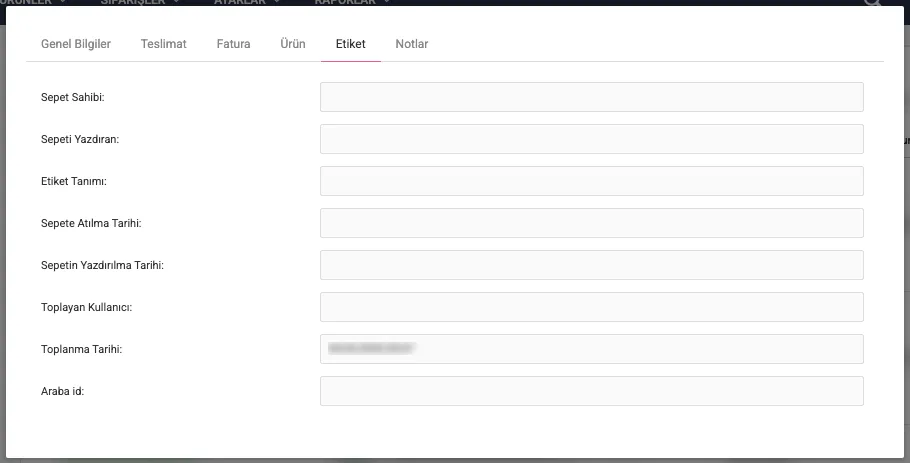Go to the Ürün tab
The height and width of the screenshot is (463, 910).
coord(293,44)
